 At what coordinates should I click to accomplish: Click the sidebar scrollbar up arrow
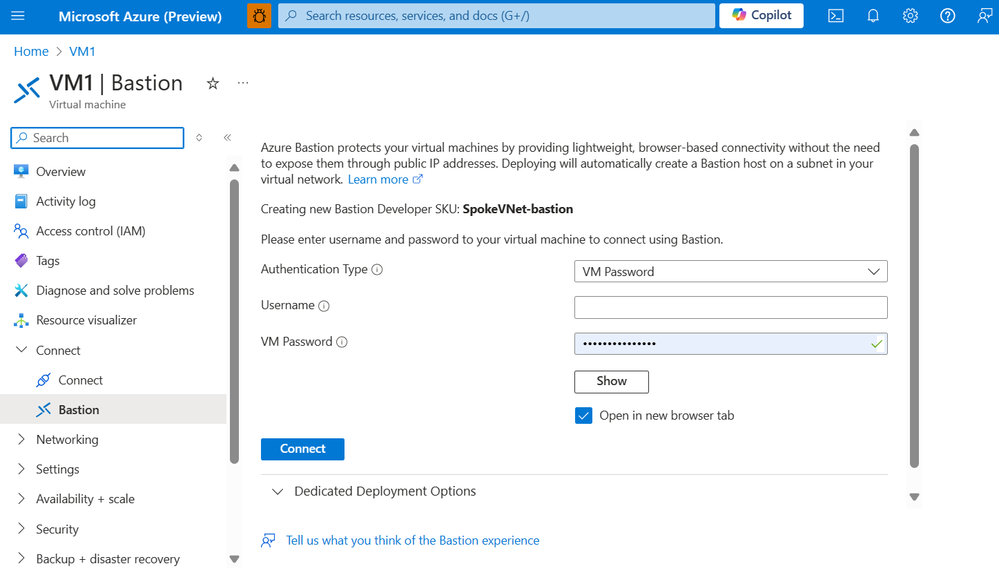pyautogui.click(x=234, y=167)
